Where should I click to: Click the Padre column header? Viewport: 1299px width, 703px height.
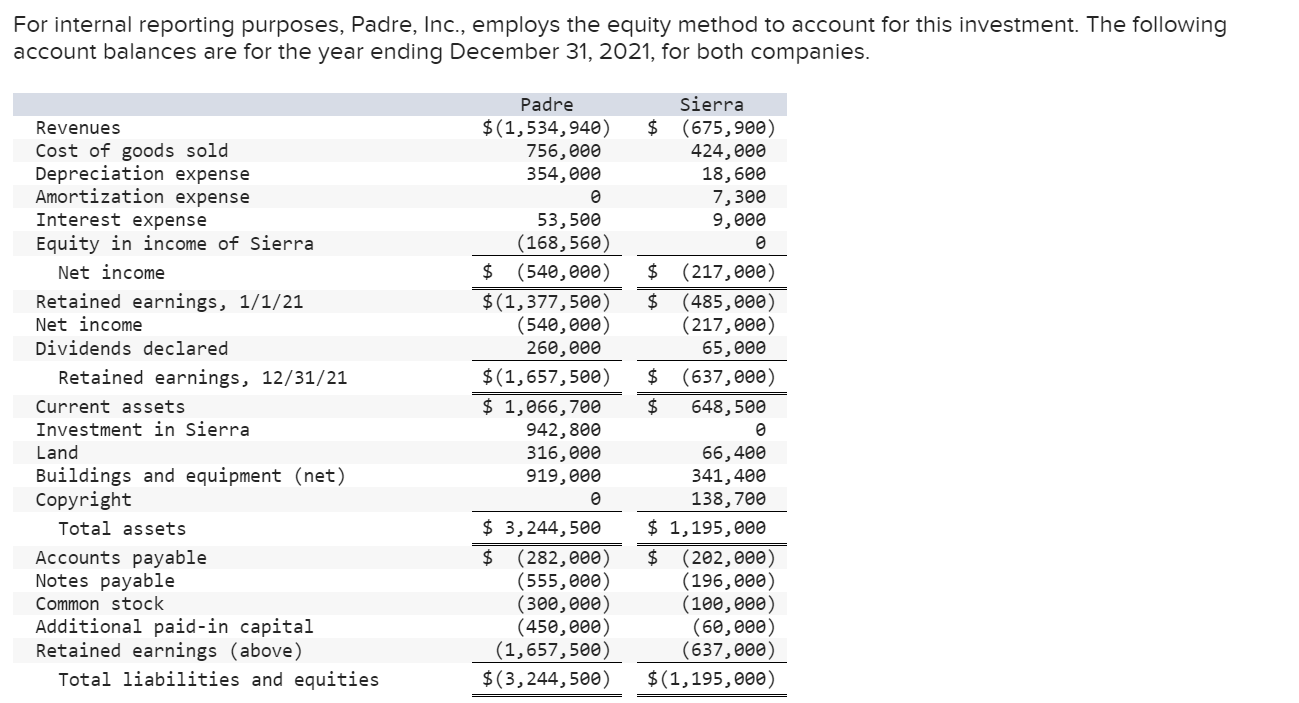pyautogui.click(x=547, y=105)
